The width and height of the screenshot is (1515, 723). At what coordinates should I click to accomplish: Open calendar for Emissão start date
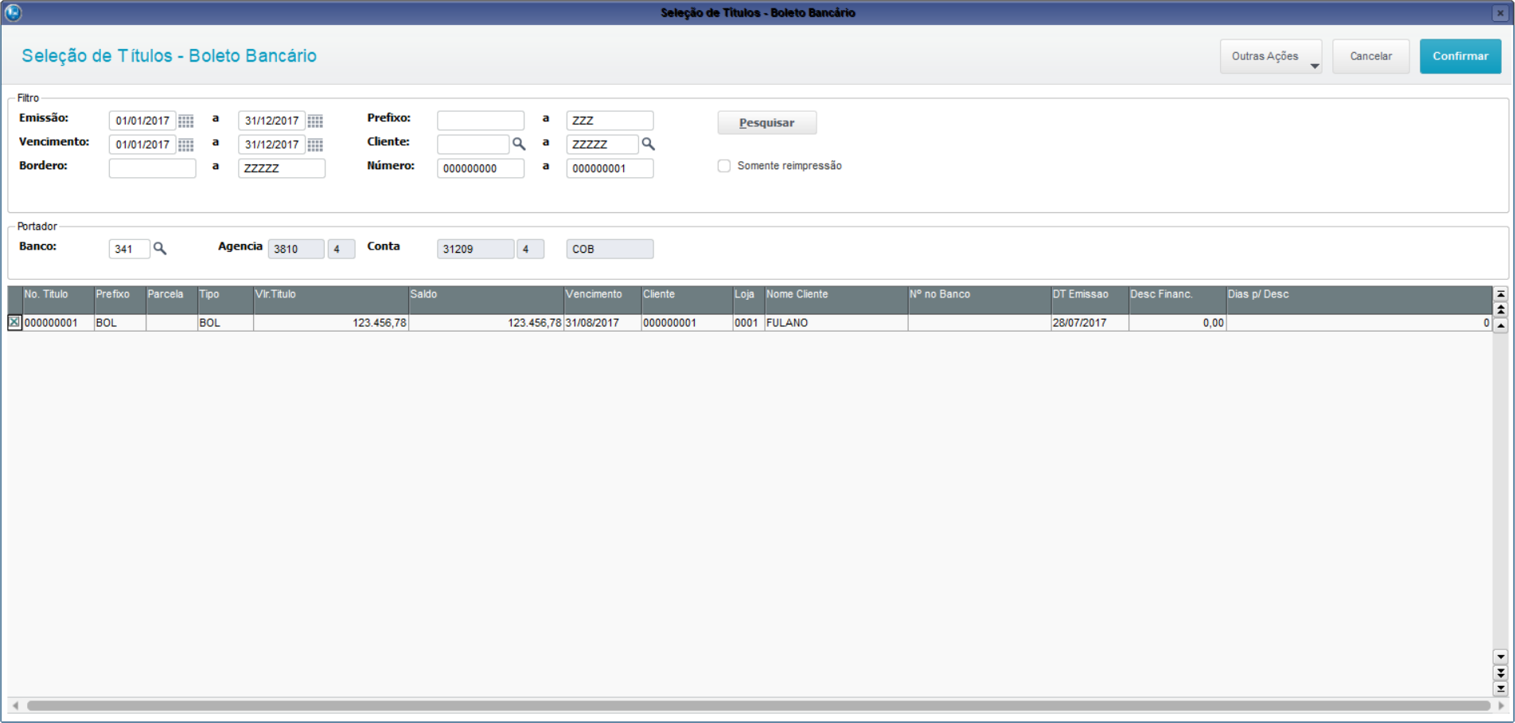click(186, 121)
